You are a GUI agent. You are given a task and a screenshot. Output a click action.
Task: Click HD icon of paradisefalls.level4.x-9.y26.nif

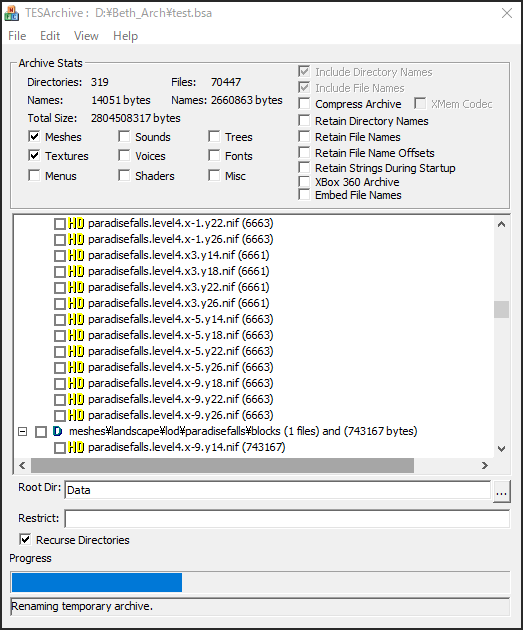76,415
